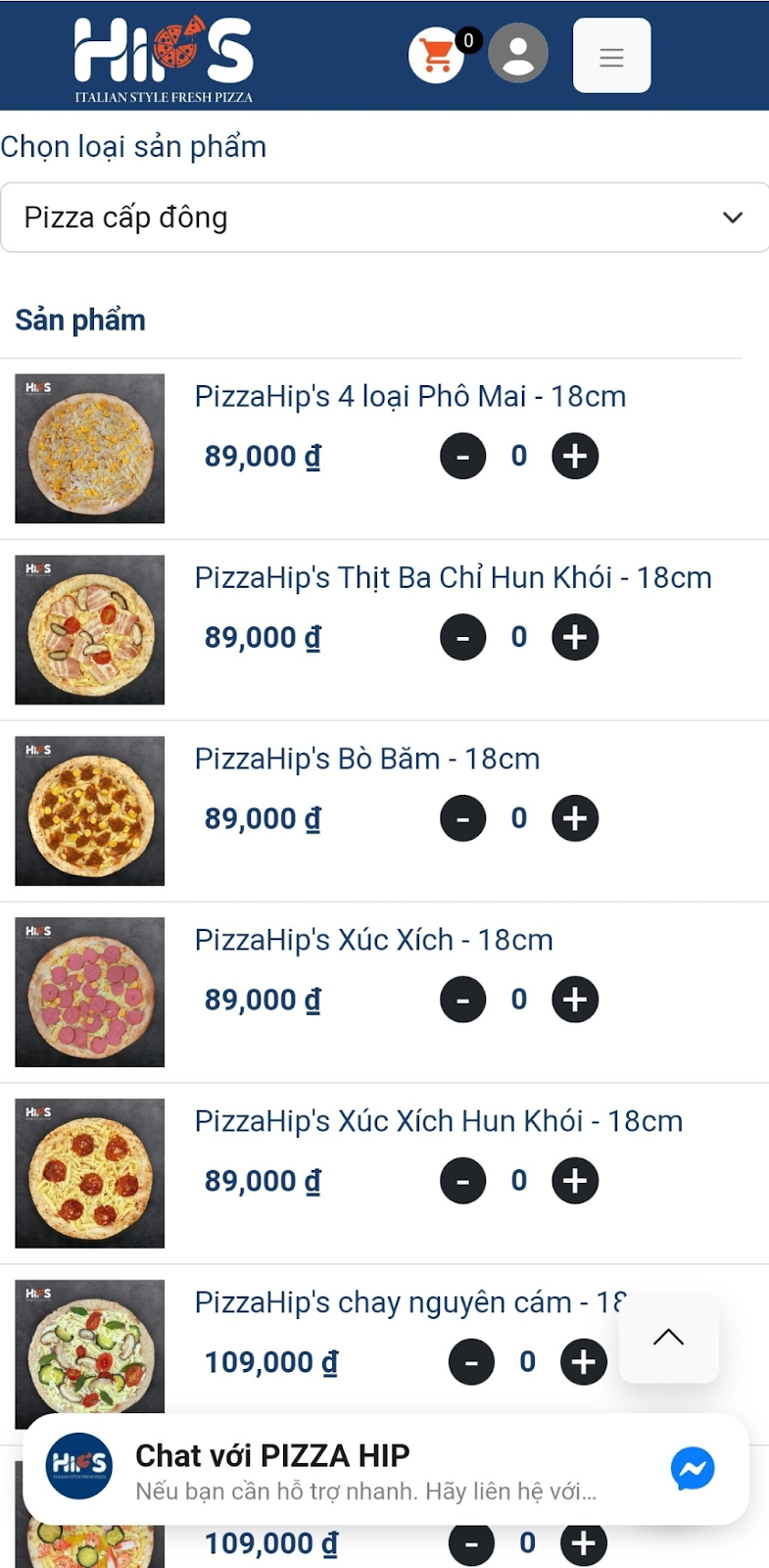Increase quantity of Bò Băm pizza

pyautogui.click(x=575, y=818)
